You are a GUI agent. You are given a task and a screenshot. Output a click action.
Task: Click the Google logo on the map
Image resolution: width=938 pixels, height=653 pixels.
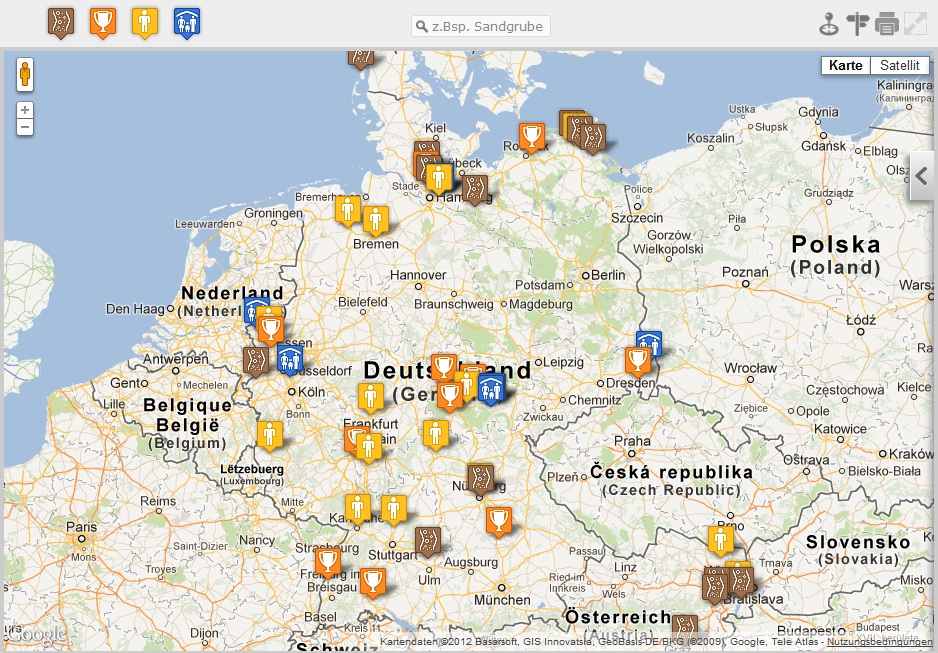point(35,634)
